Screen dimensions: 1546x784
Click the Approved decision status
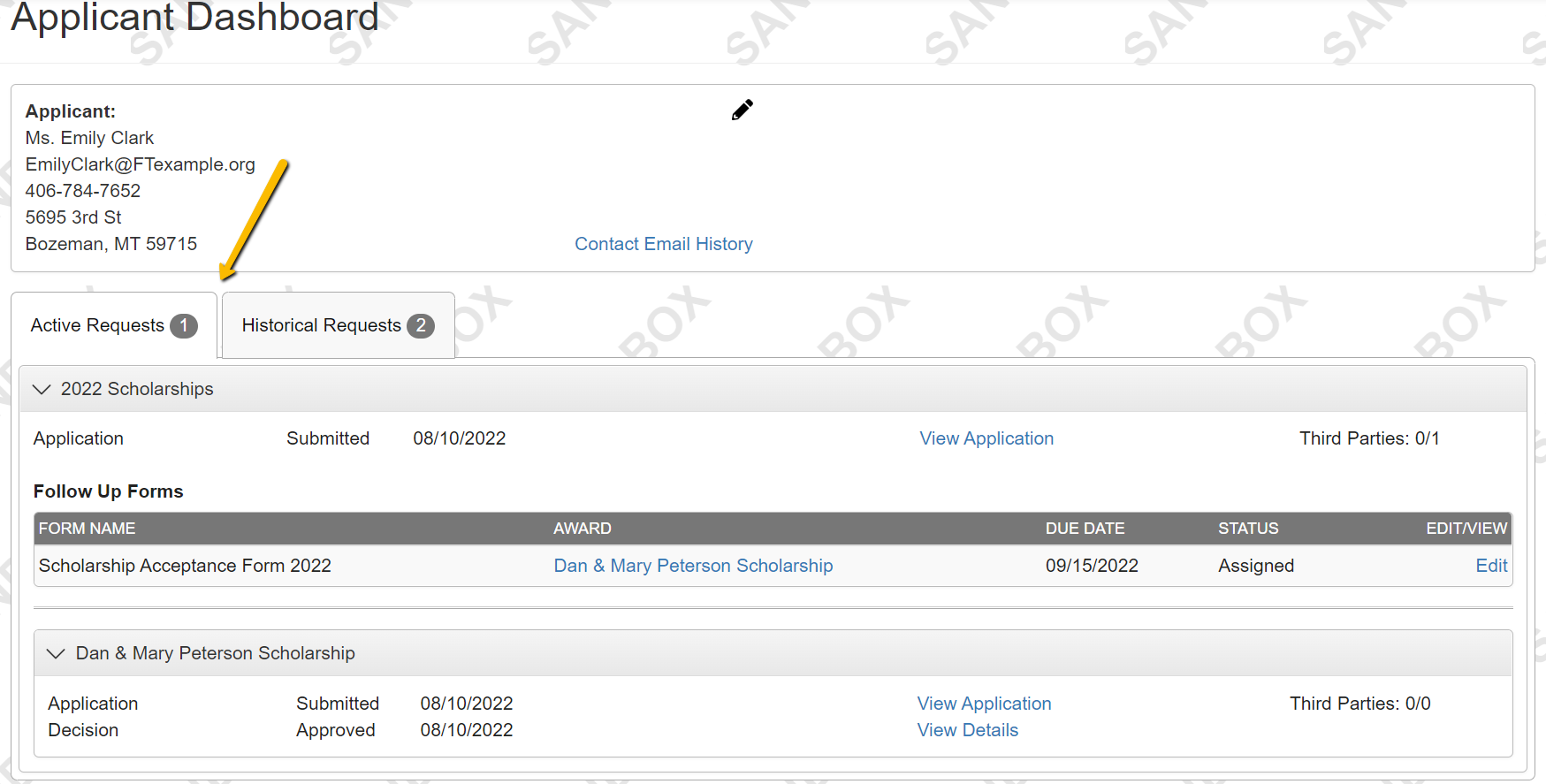click(336, 730)
